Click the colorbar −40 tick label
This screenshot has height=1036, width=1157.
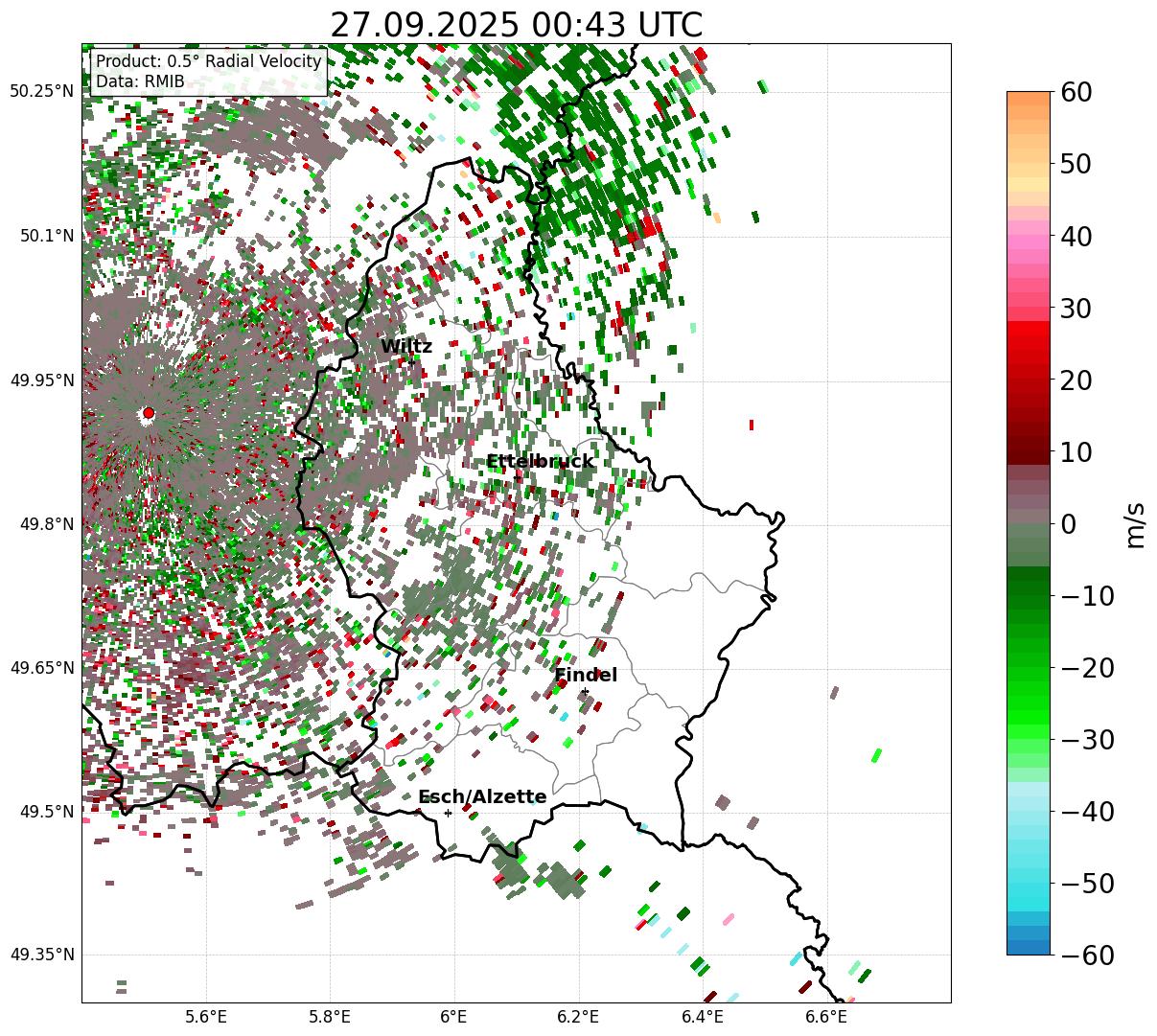click(x=1087, y=812)
